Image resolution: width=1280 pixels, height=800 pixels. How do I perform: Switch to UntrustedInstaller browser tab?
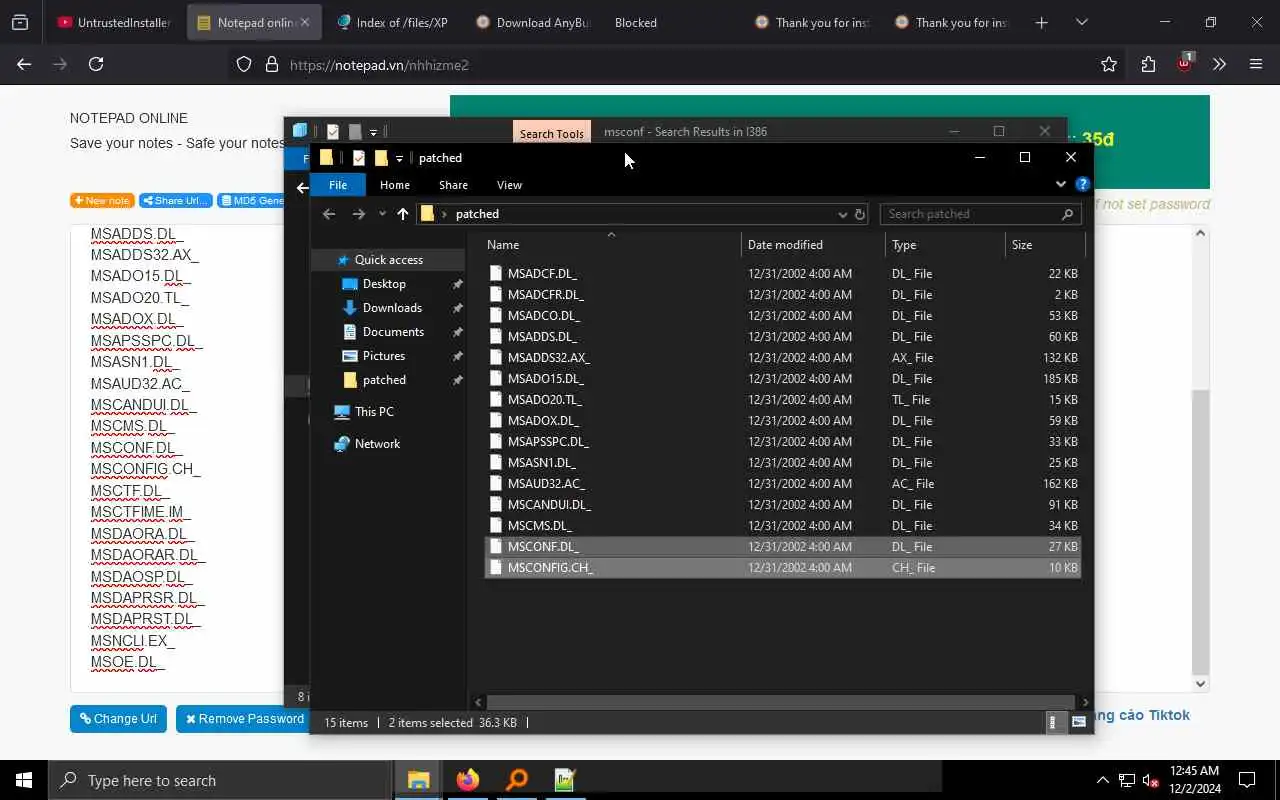click(x=114, y=22)
